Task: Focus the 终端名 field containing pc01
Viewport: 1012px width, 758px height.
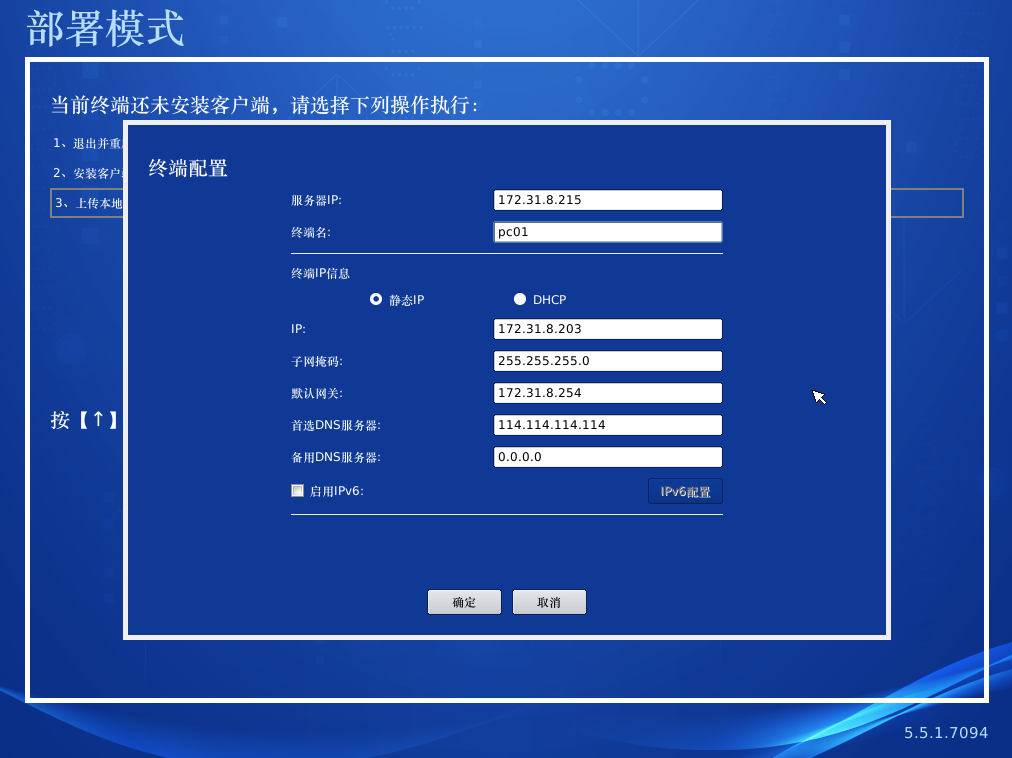Action: (x=607, y=232)
